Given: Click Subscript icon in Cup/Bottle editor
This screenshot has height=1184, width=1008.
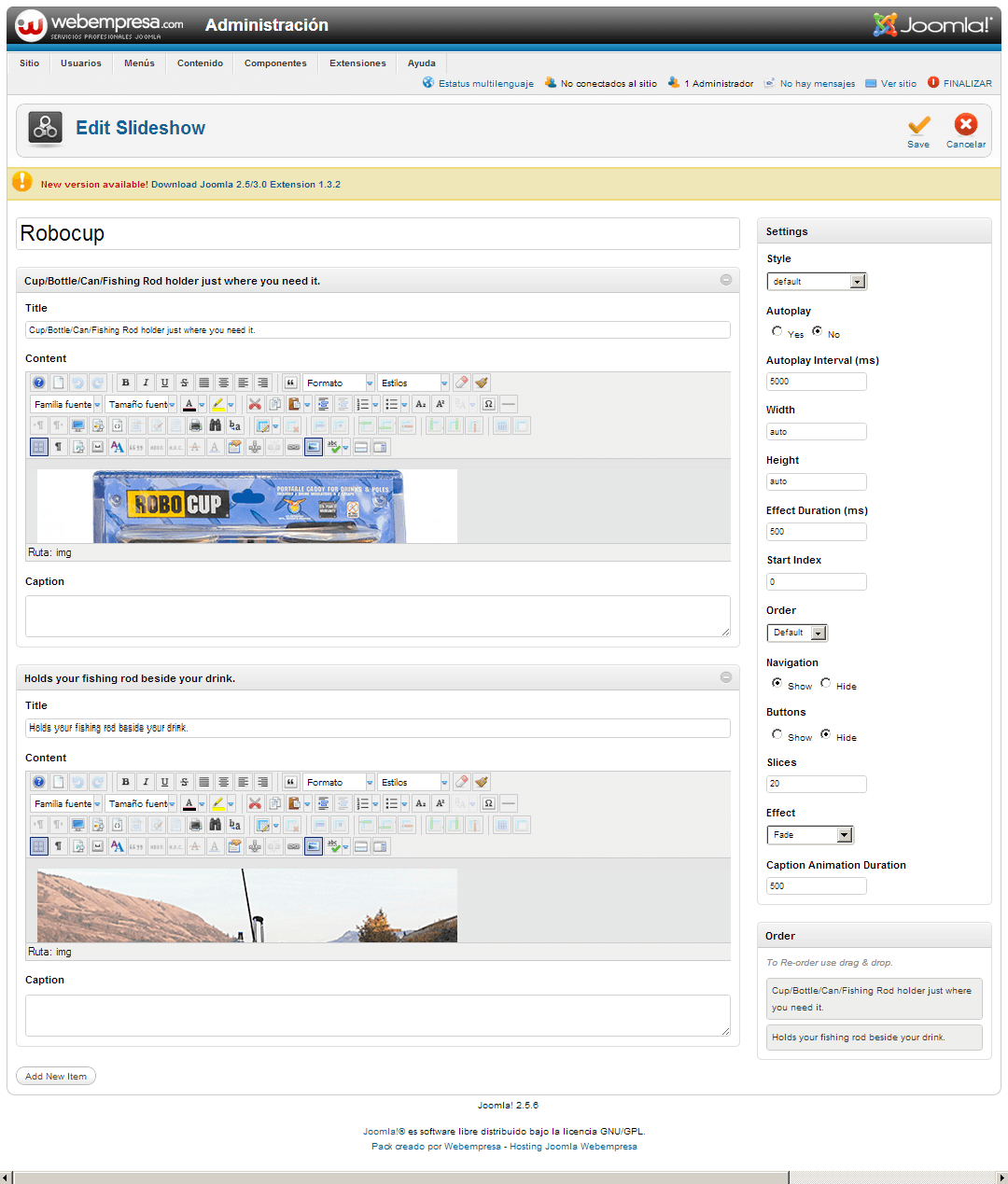Looking at the screenshot, I should click(x=421, y=404).
